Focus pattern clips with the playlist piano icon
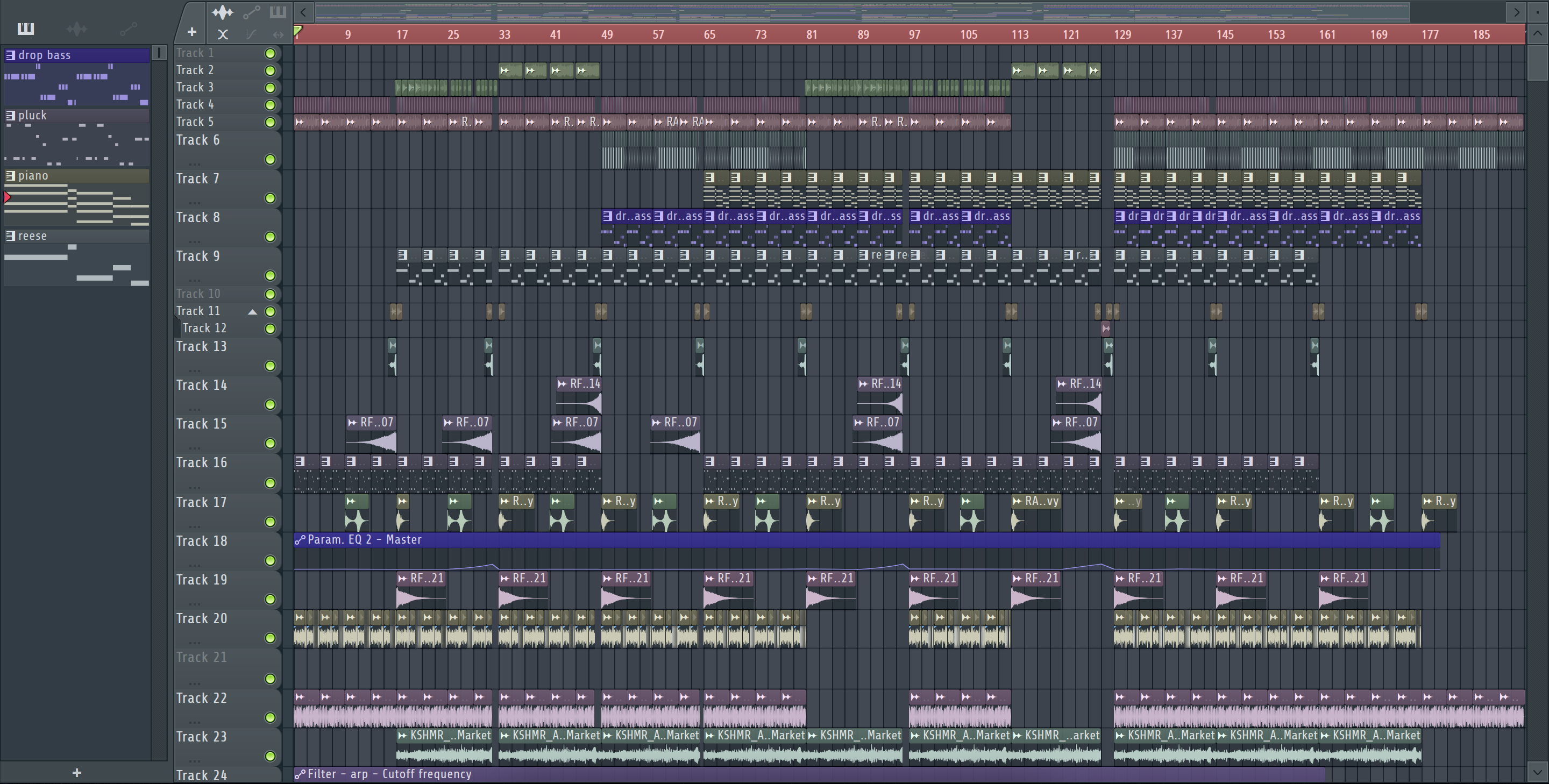The image size is (1549, 784). click(278, 11)
